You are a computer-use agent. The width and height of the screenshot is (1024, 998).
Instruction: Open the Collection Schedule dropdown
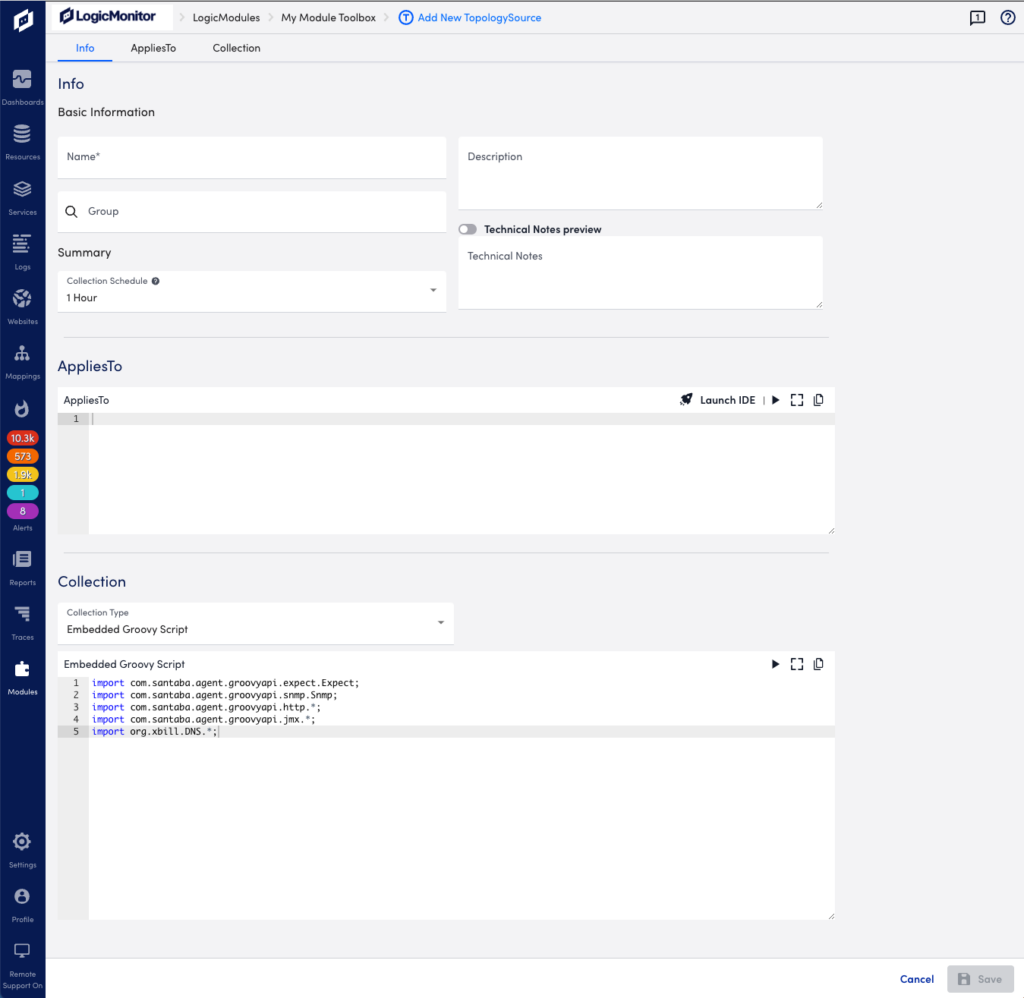click(x=251, y=291)
